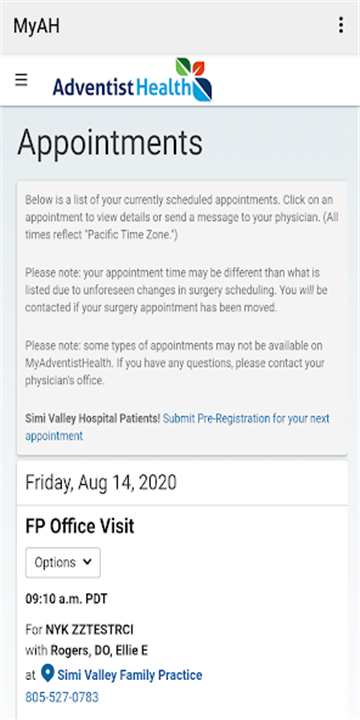Click the Options dropdown chevron arrow
This screenshot has height=720, width=360.
point(88,562)
